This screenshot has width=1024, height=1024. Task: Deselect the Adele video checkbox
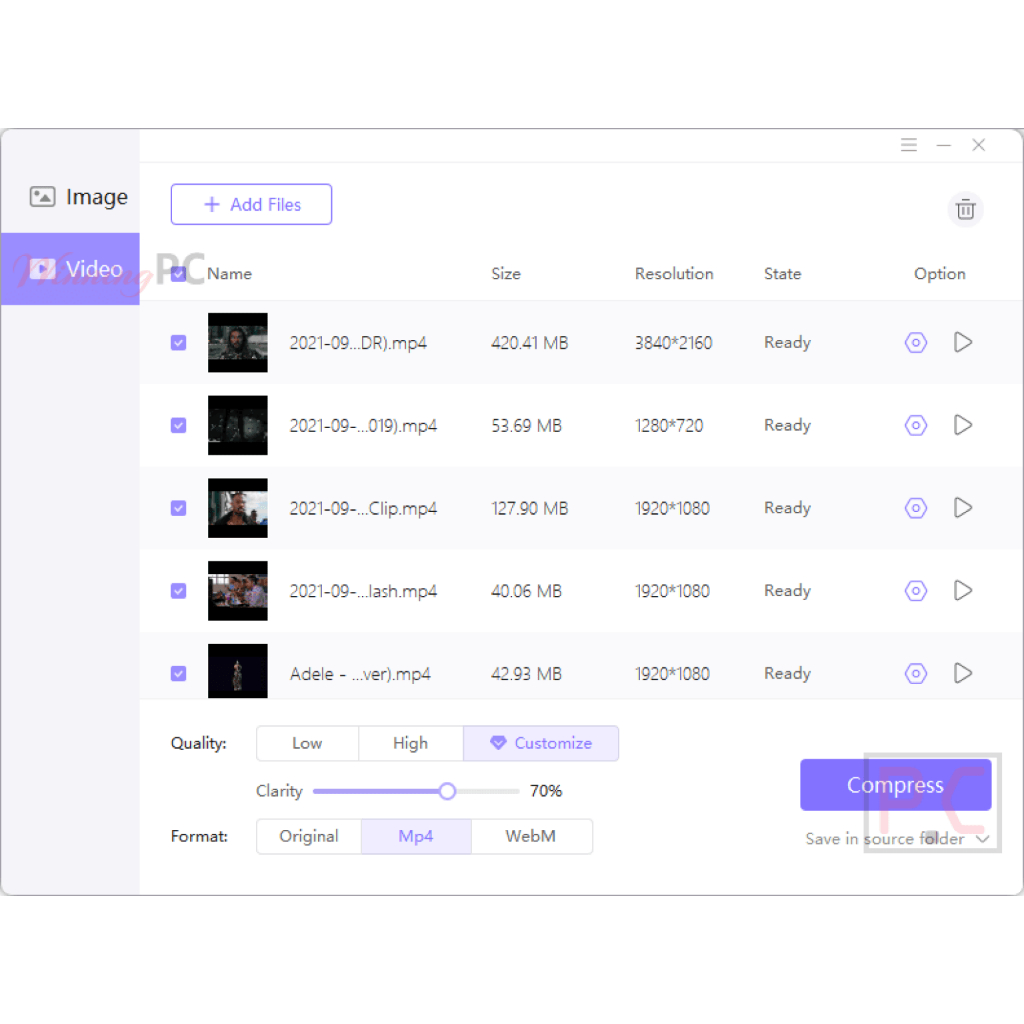[178, 674]
